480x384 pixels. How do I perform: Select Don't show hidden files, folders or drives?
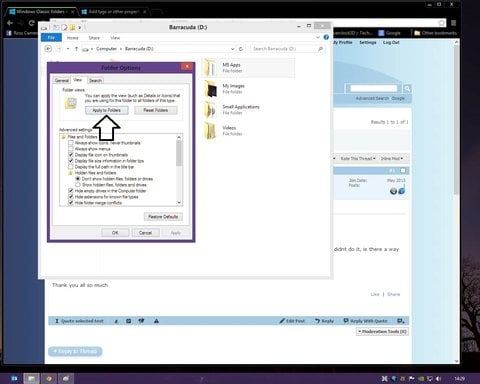[78, 179]
